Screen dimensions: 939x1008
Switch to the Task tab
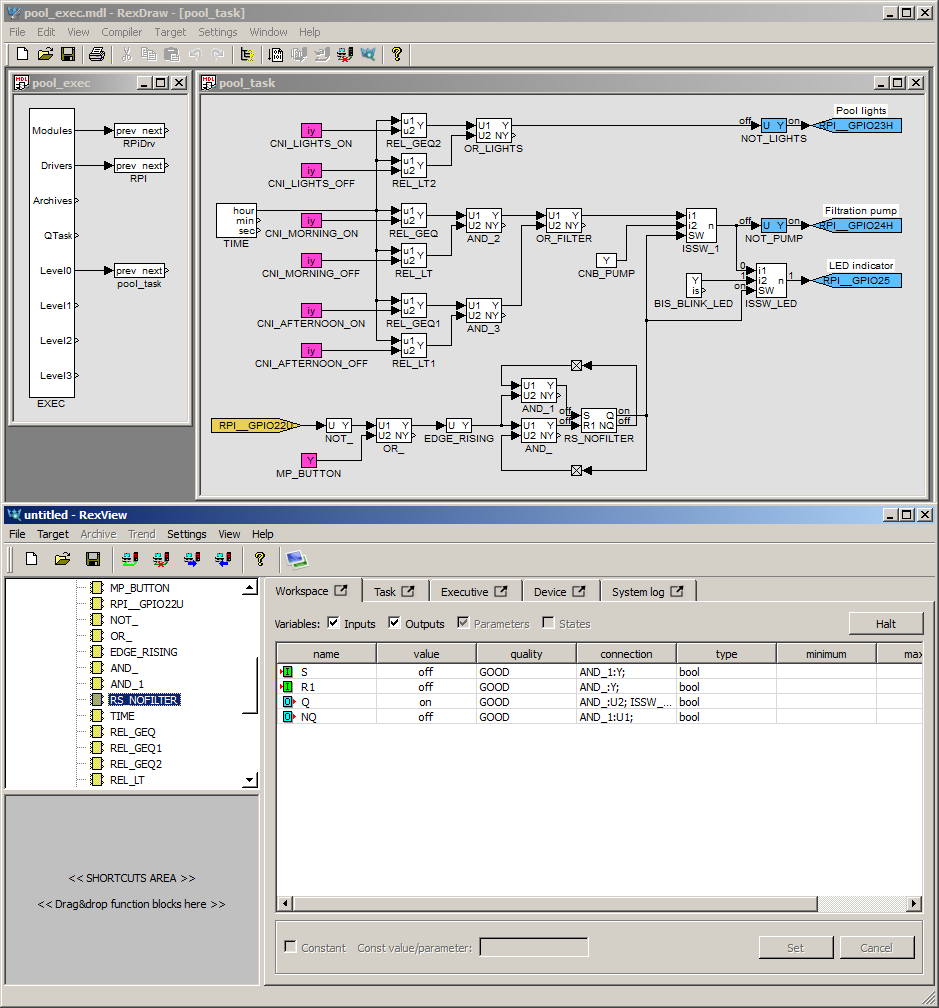pos(394,591)
